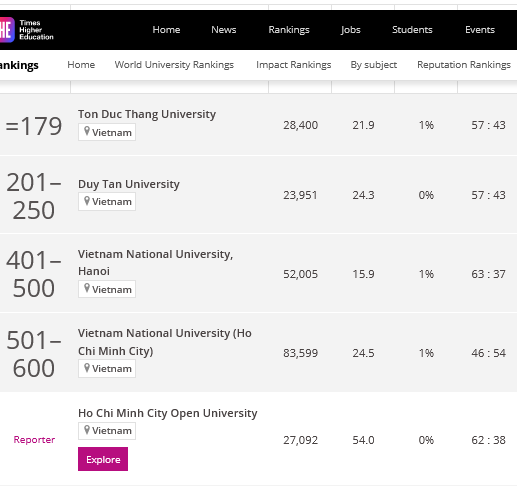The image size is (517, 494).
Task: Open the Ho Chi Minh City Open University link
Action: 168,413
